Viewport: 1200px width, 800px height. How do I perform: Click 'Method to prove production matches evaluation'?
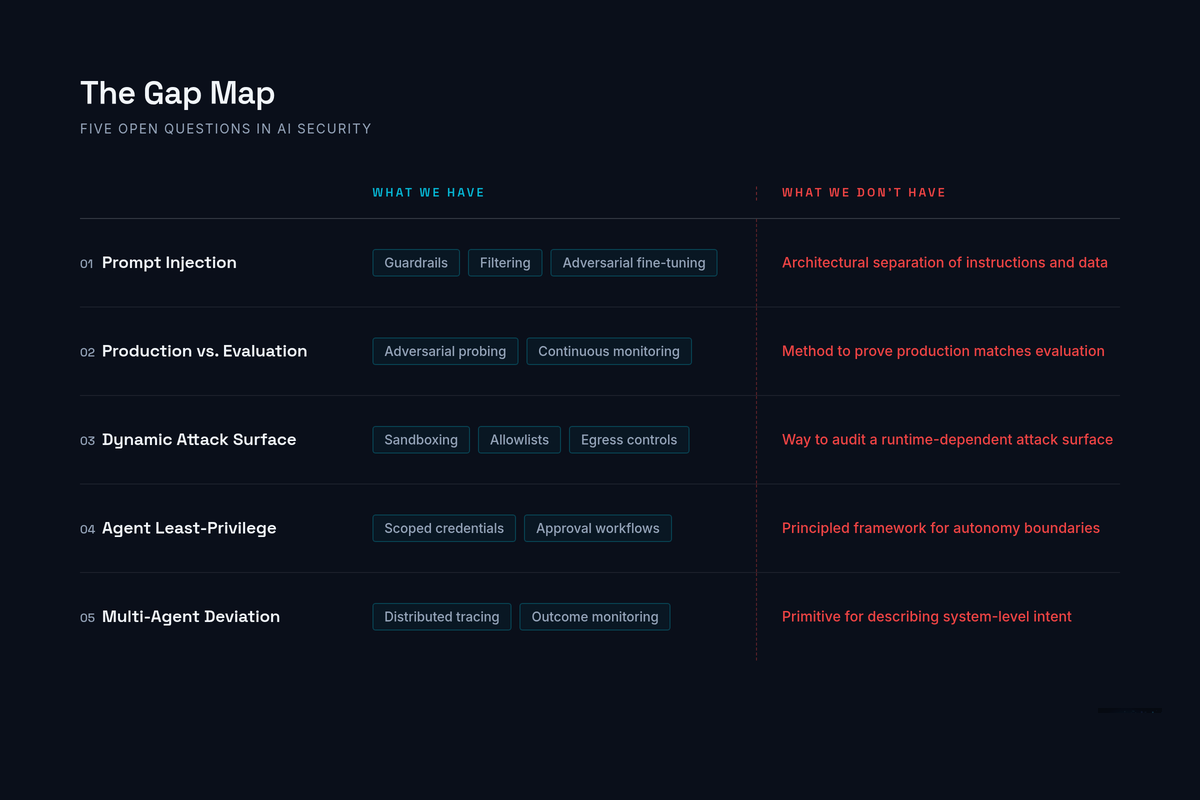coord(943,351)
